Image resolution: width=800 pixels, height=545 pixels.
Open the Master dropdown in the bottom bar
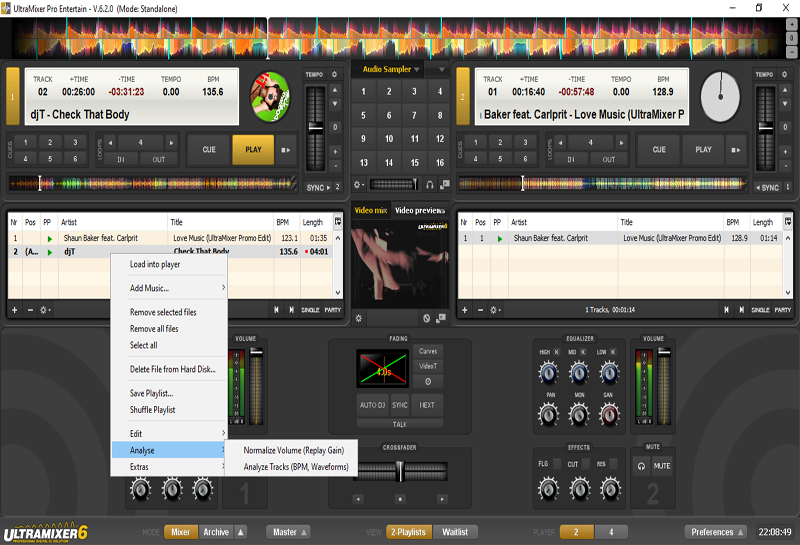point(288,532)
